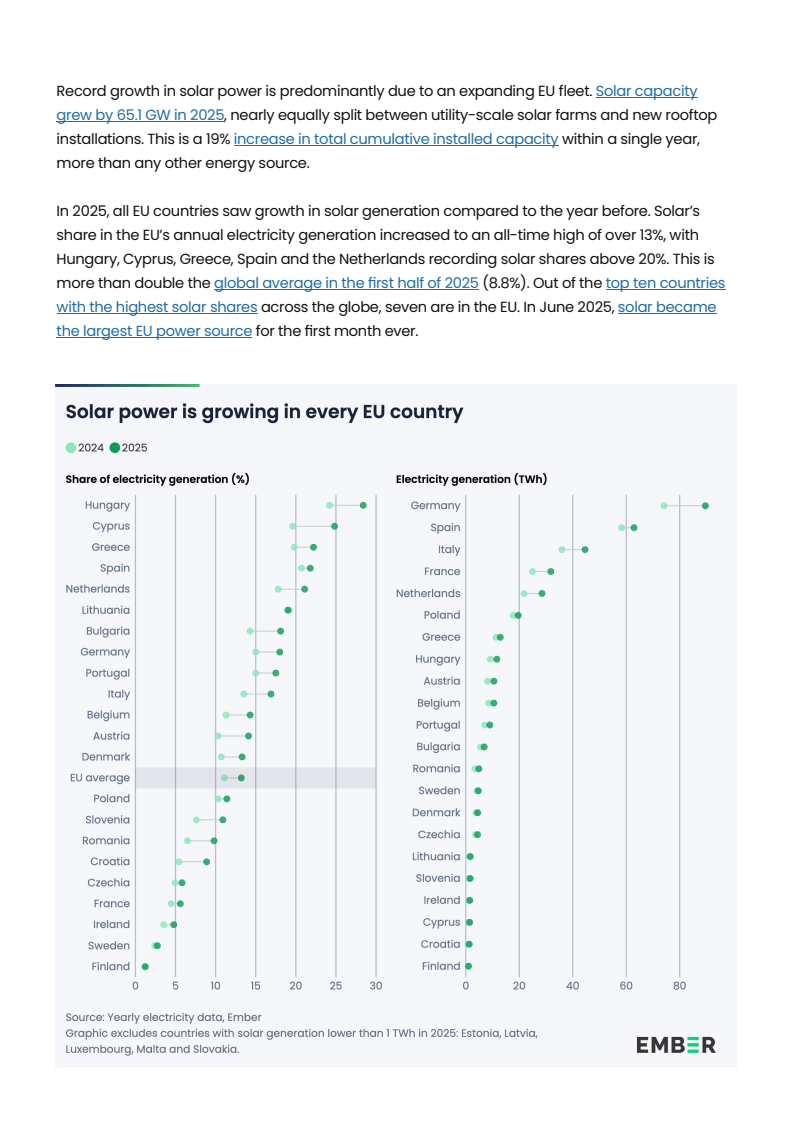Click the EU average highlighted row label
793x1121 pixels.
[x=100, y=778]
